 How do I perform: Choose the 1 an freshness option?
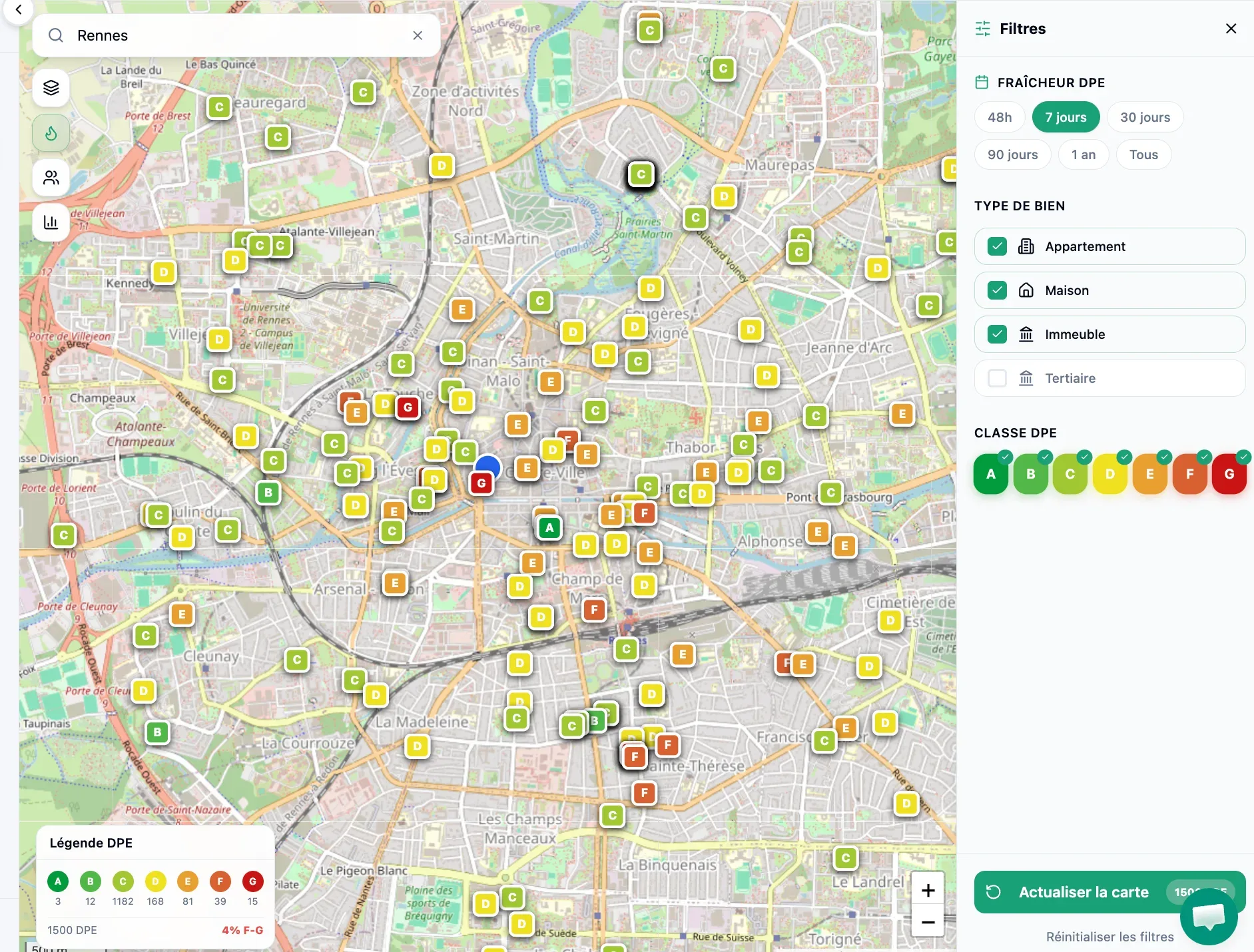[x=1083, y=154]
